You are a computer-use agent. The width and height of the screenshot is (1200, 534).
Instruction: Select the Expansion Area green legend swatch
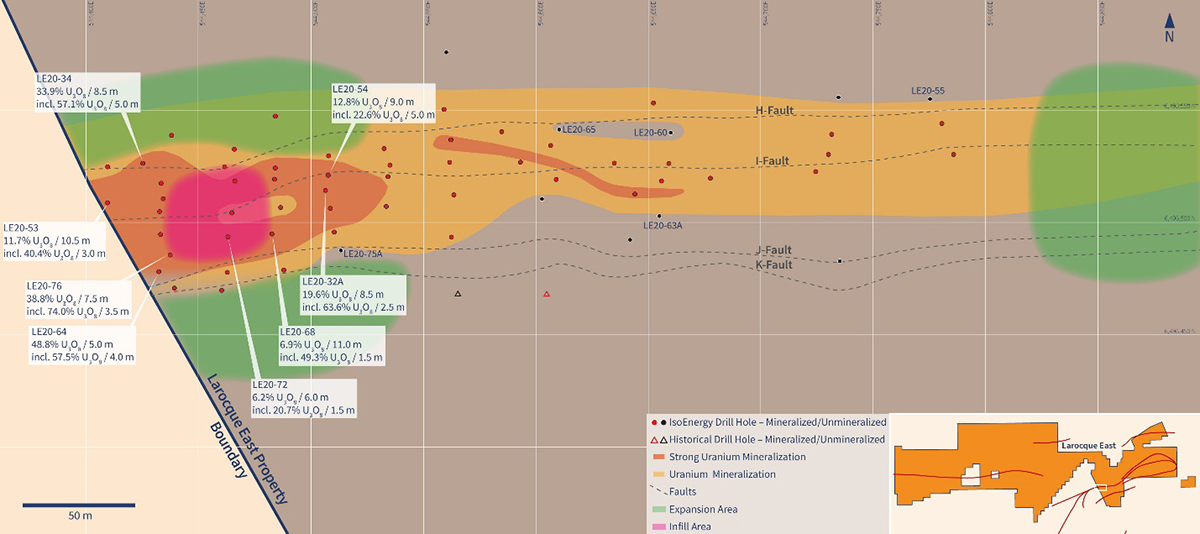(x=658, y=509)
